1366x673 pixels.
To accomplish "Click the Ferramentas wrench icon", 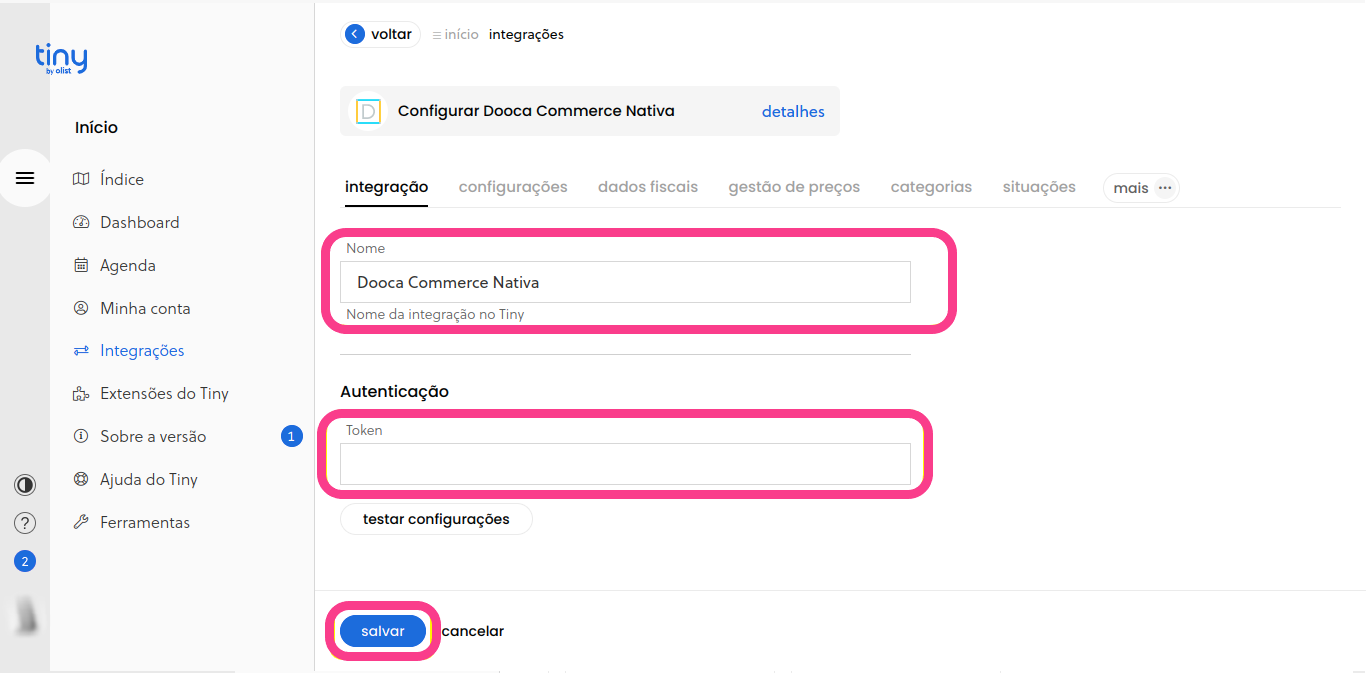I will pyautogui.click(x=81, y=522).
